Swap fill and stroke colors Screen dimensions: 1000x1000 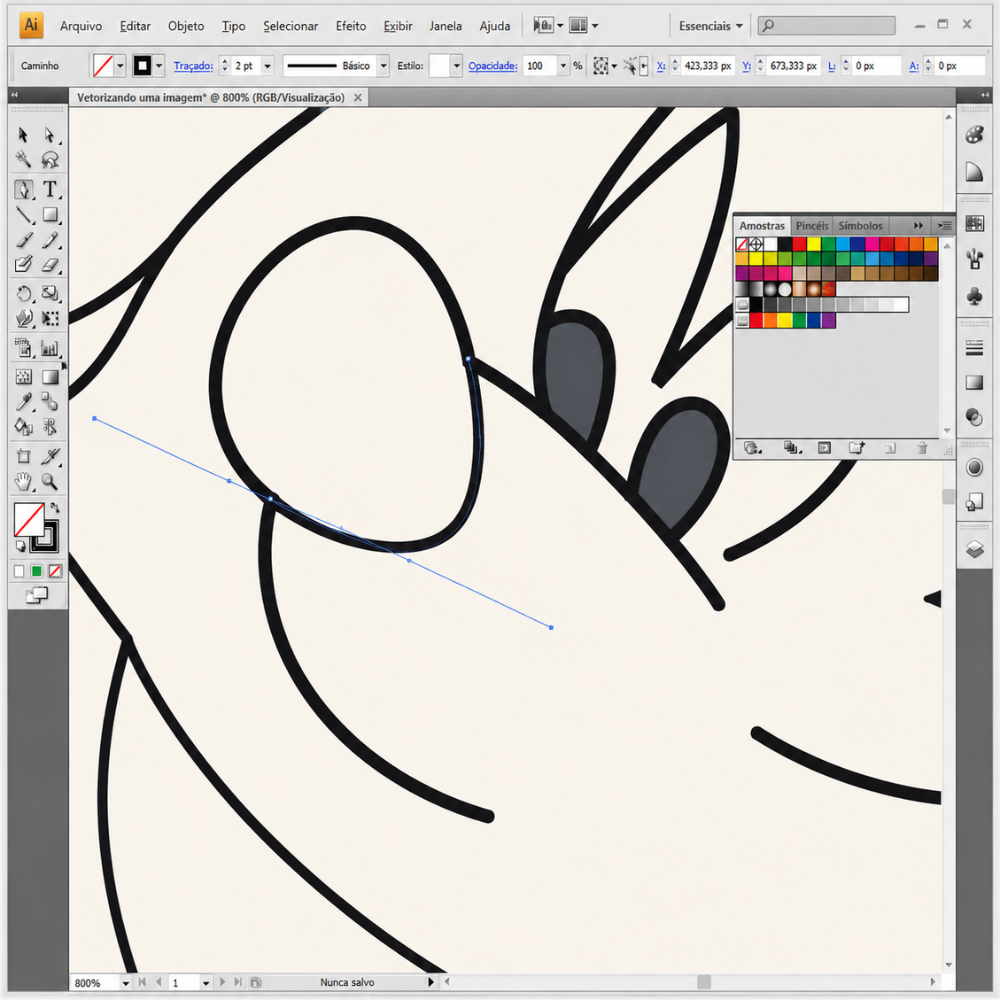coord(55,508)
